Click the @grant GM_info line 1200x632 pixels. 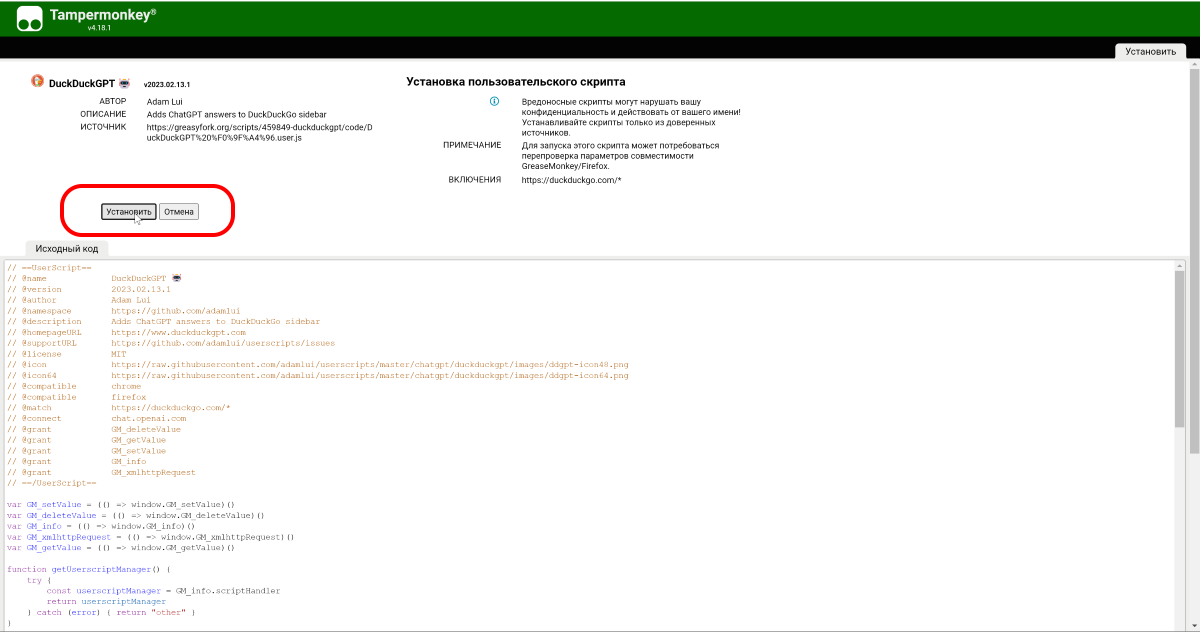[79, 462]
